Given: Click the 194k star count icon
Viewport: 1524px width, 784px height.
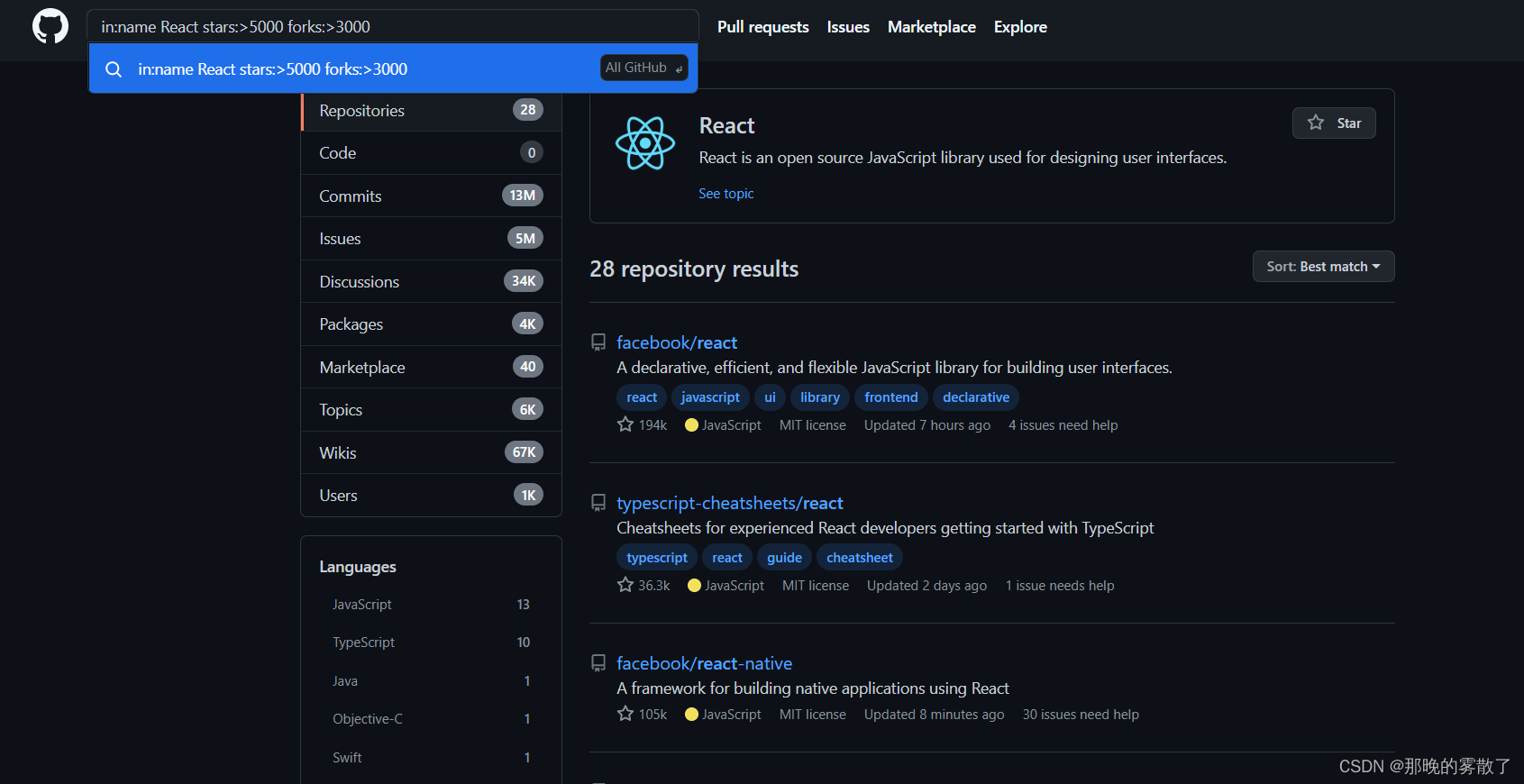Looking at the screenshot, I should point(625,424).
